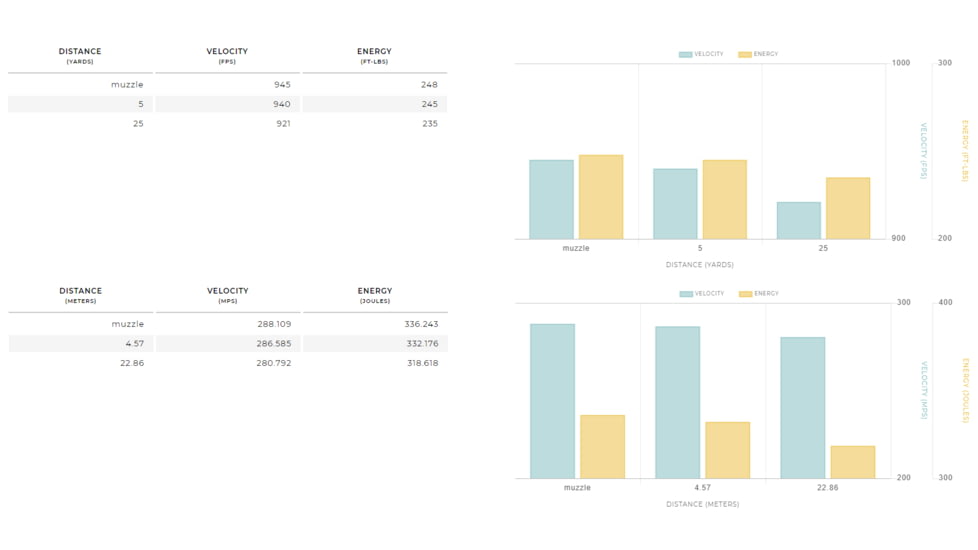Click the VELOCITY (FPS) column header
The height and width of the screenshot is (550, 978).
click(x=227, y=56)
